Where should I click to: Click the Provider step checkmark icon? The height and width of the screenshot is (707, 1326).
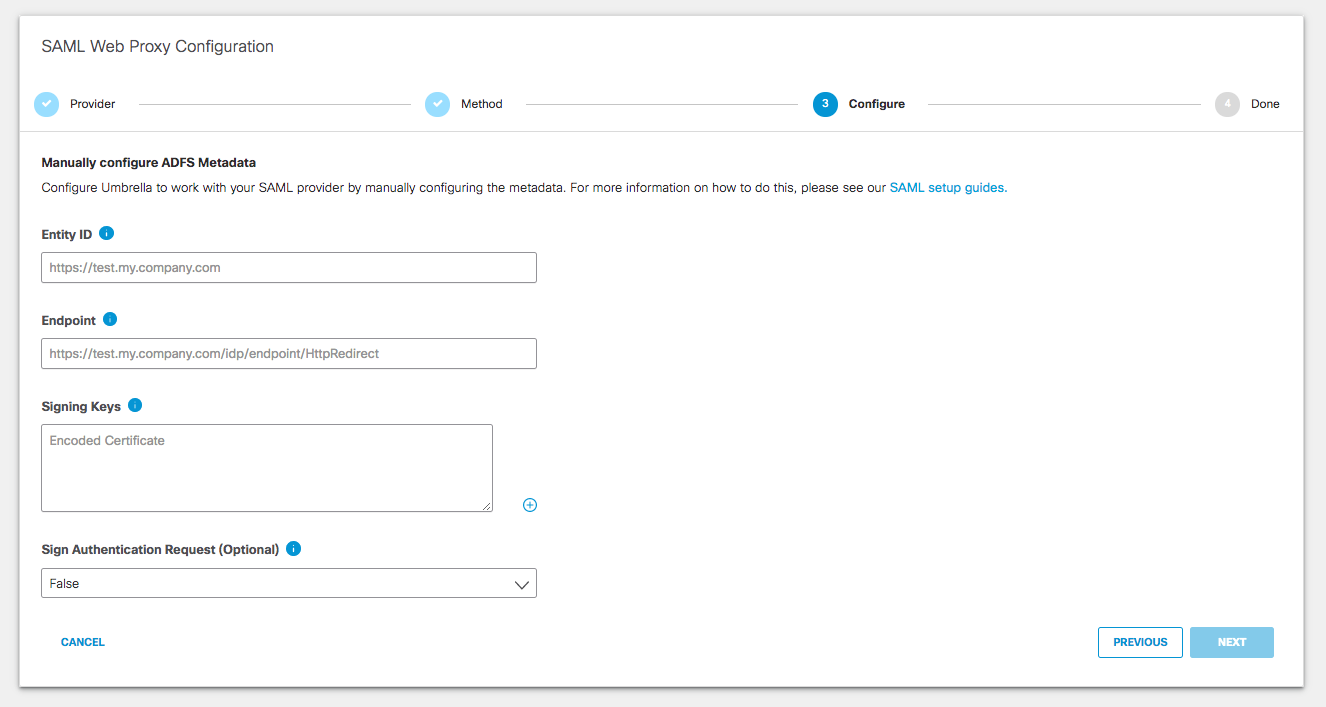click(46, 103)
